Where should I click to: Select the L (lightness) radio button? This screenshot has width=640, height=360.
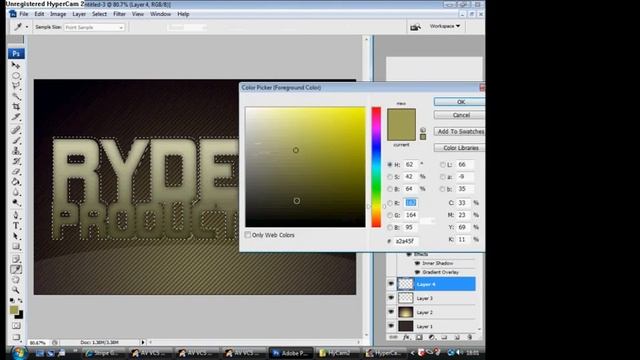pos(443,164)
